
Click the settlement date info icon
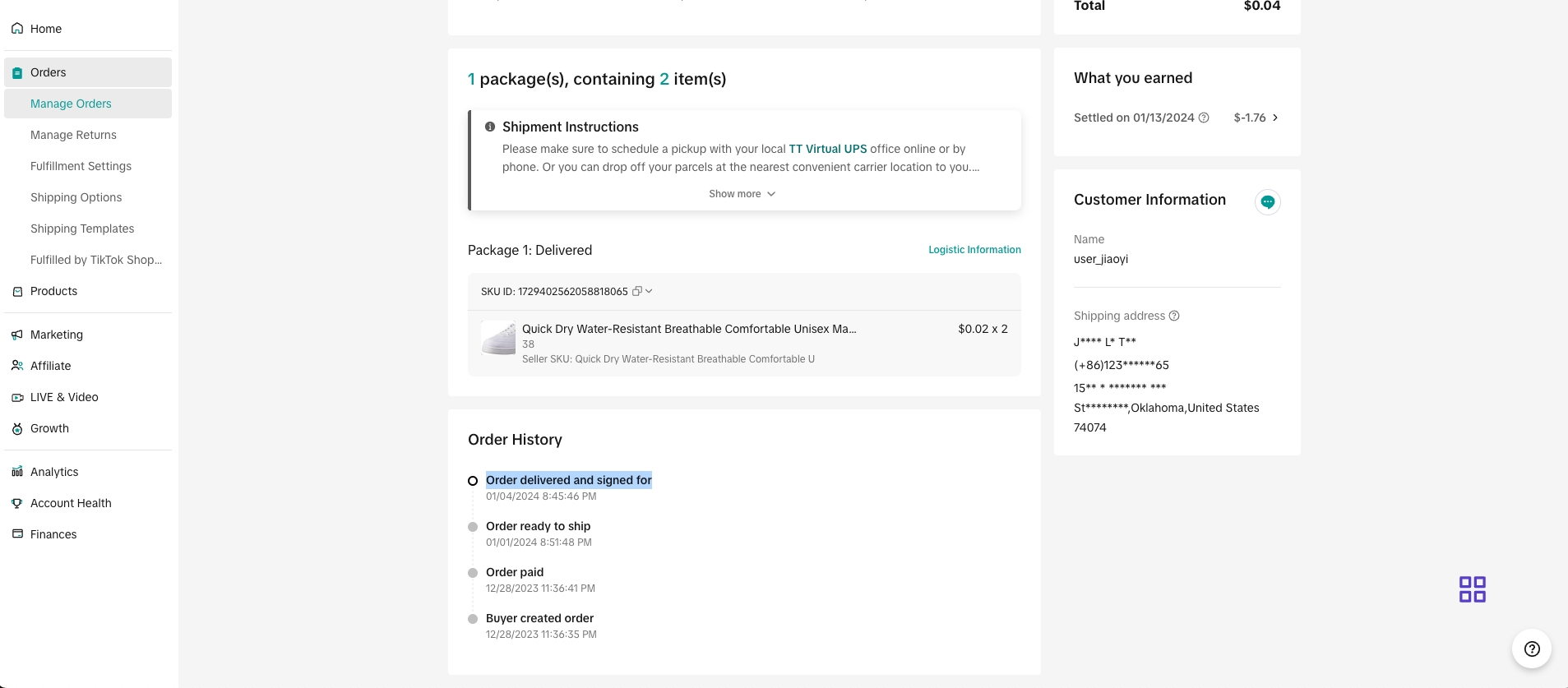(1204, 118)
